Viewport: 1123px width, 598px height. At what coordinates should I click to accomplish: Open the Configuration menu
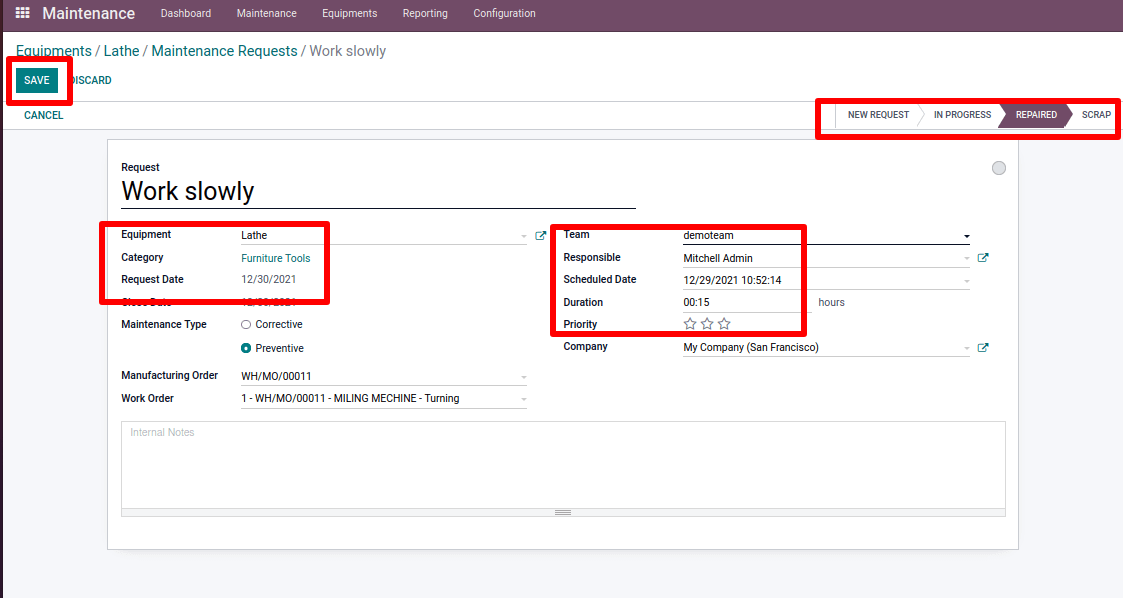pos(504,14)
